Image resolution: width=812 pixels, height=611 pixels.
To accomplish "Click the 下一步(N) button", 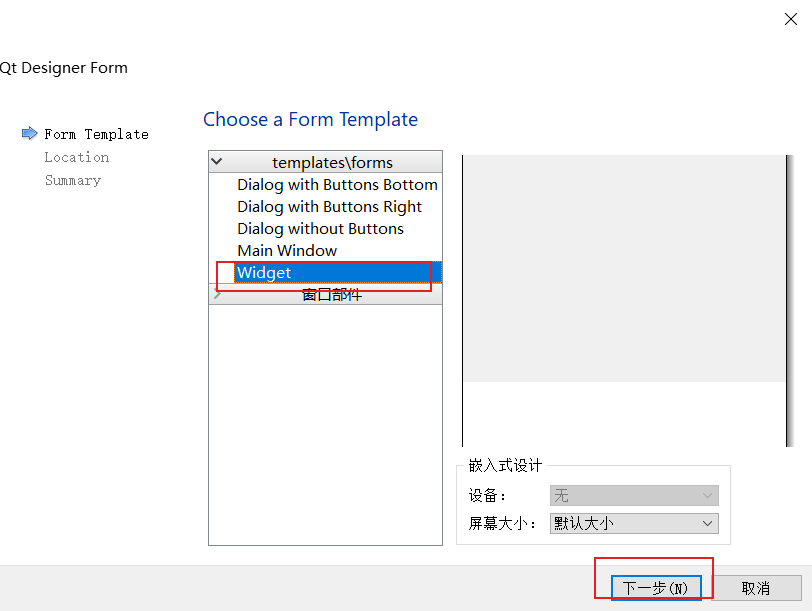I will point(656,588).
